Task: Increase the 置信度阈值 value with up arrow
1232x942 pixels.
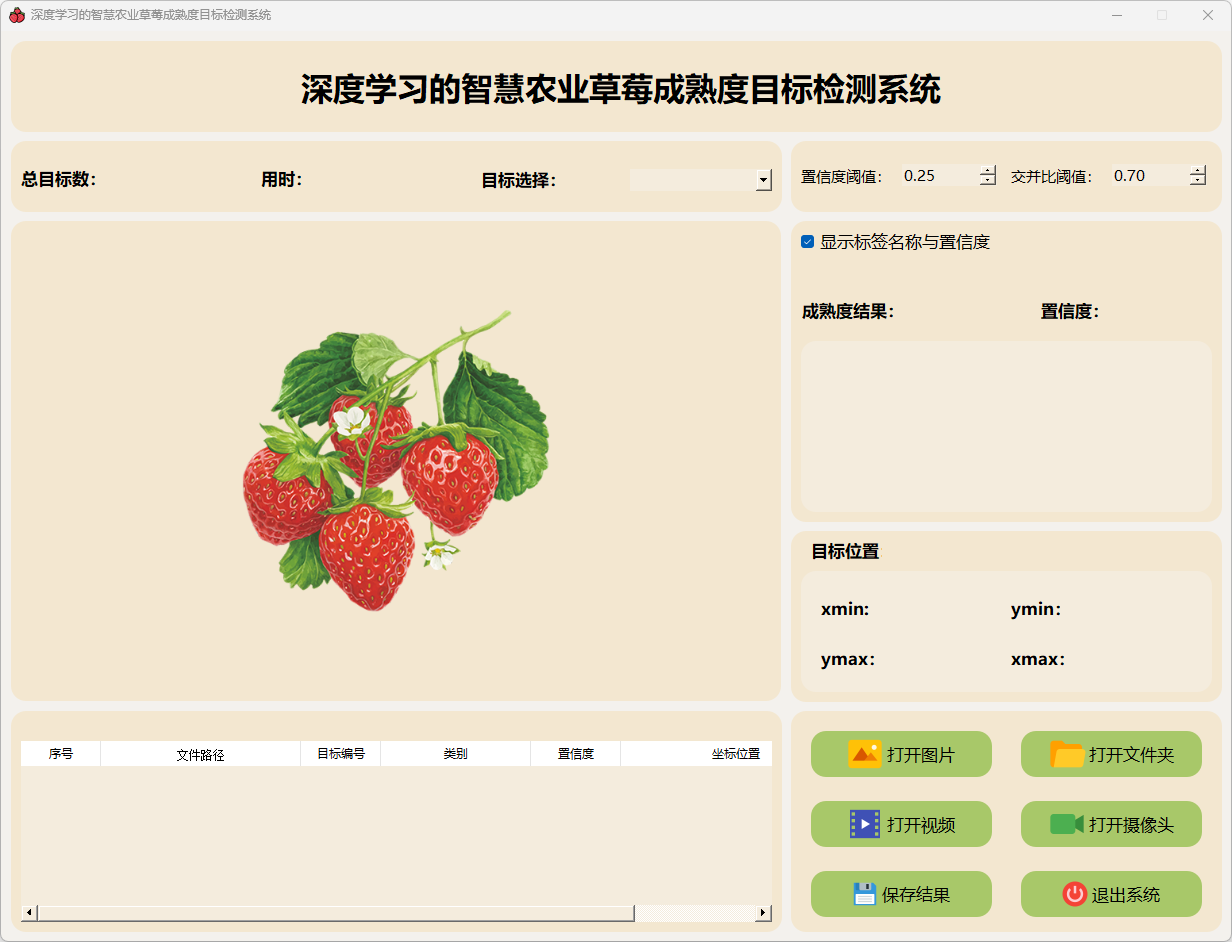Action: click(x=988, y=170)
